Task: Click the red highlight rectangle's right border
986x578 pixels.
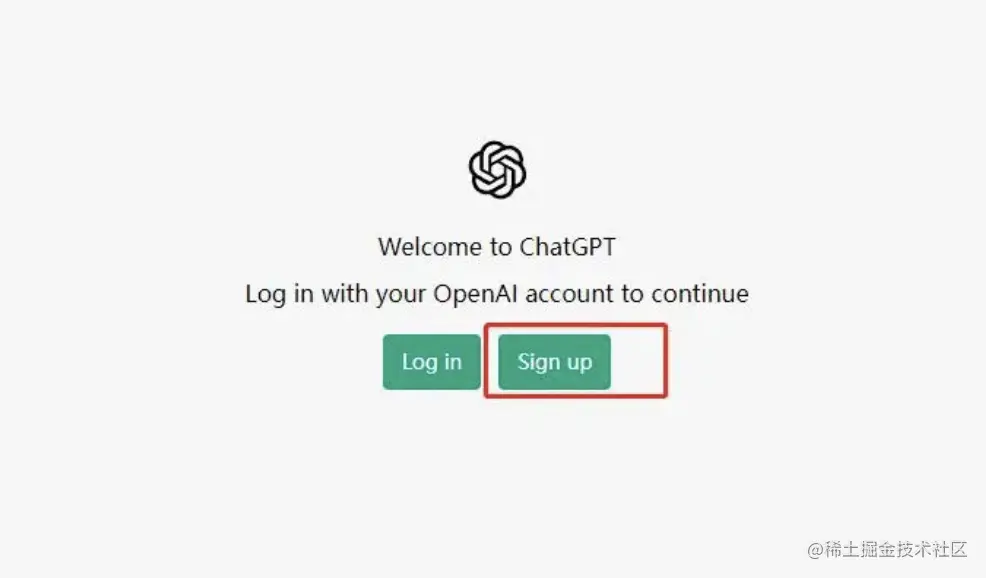Action: click(x=665, y=361)
